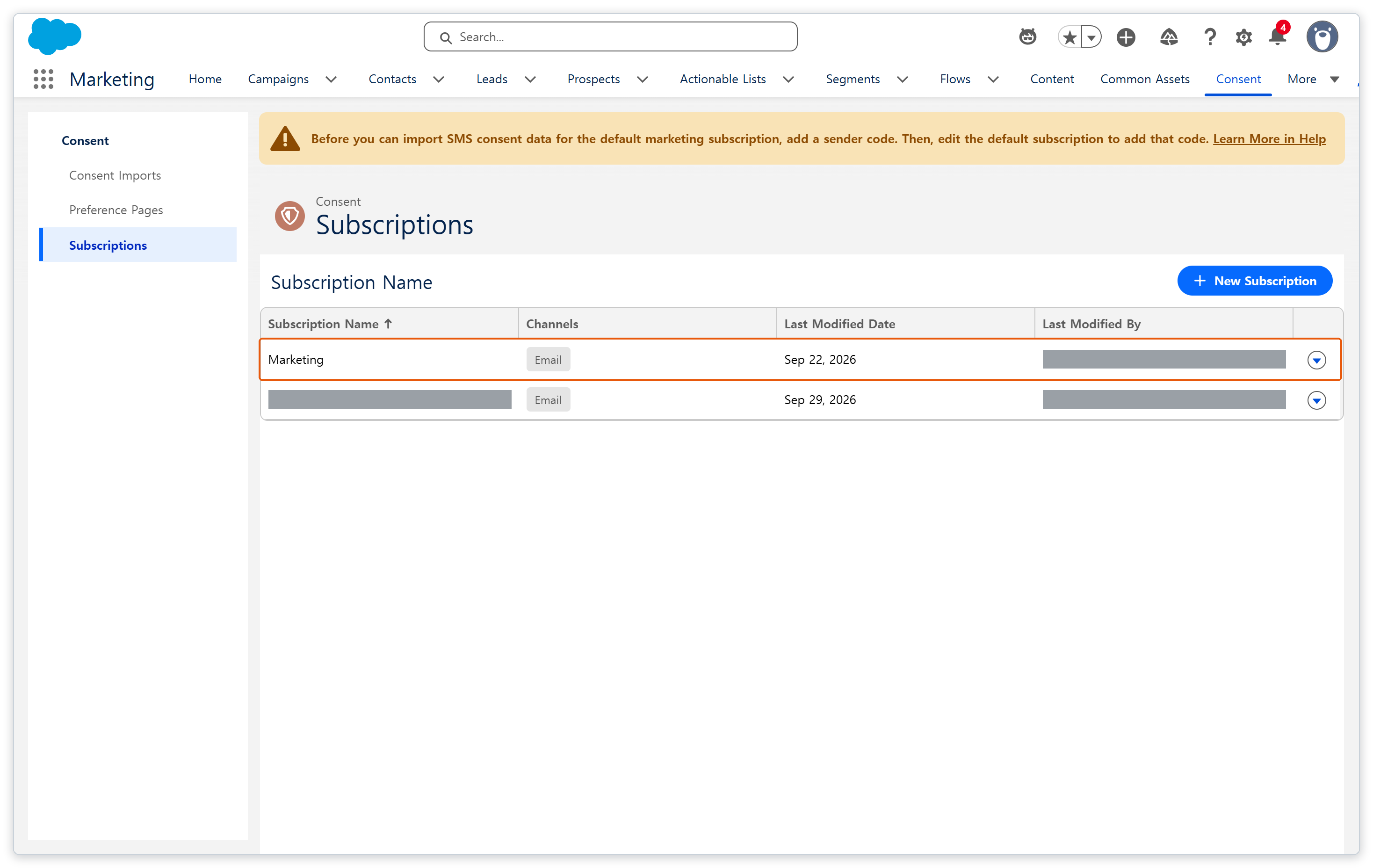This screenshot has width=1373, height=868.
Task: Open the Einstein assistant icon
Action: 1027,37
